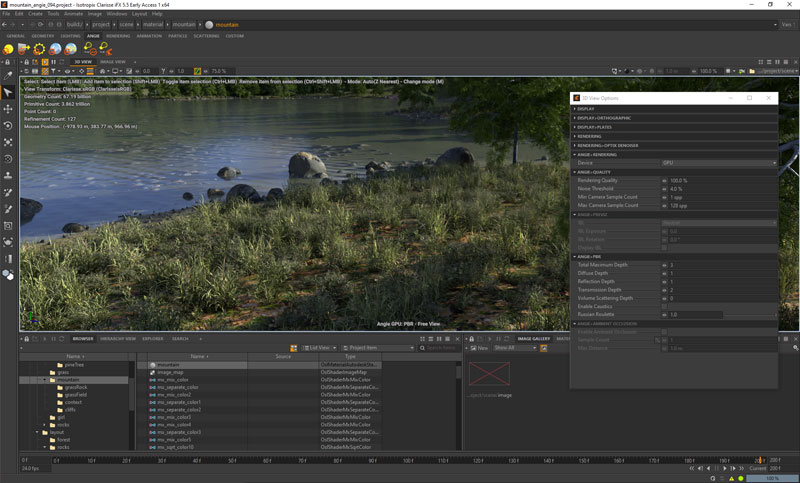Click the New button in Image Gallery

coord(478,348)
